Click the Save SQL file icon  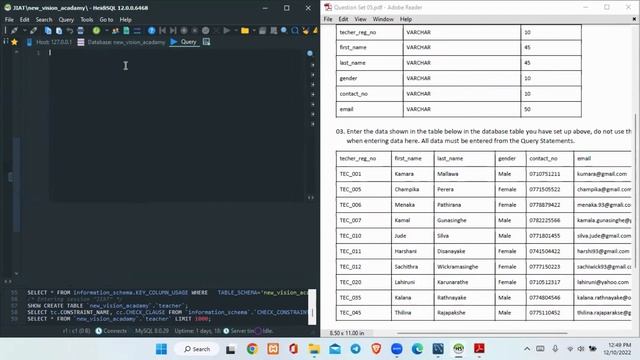tap(263, 31)
